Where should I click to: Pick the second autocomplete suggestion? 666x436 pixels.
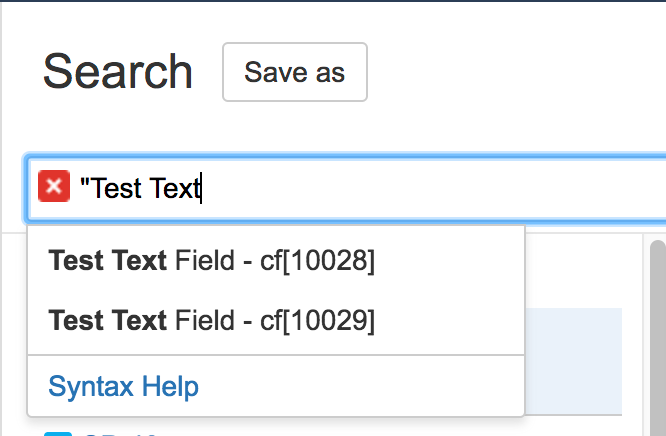click(x=211, y=320)
